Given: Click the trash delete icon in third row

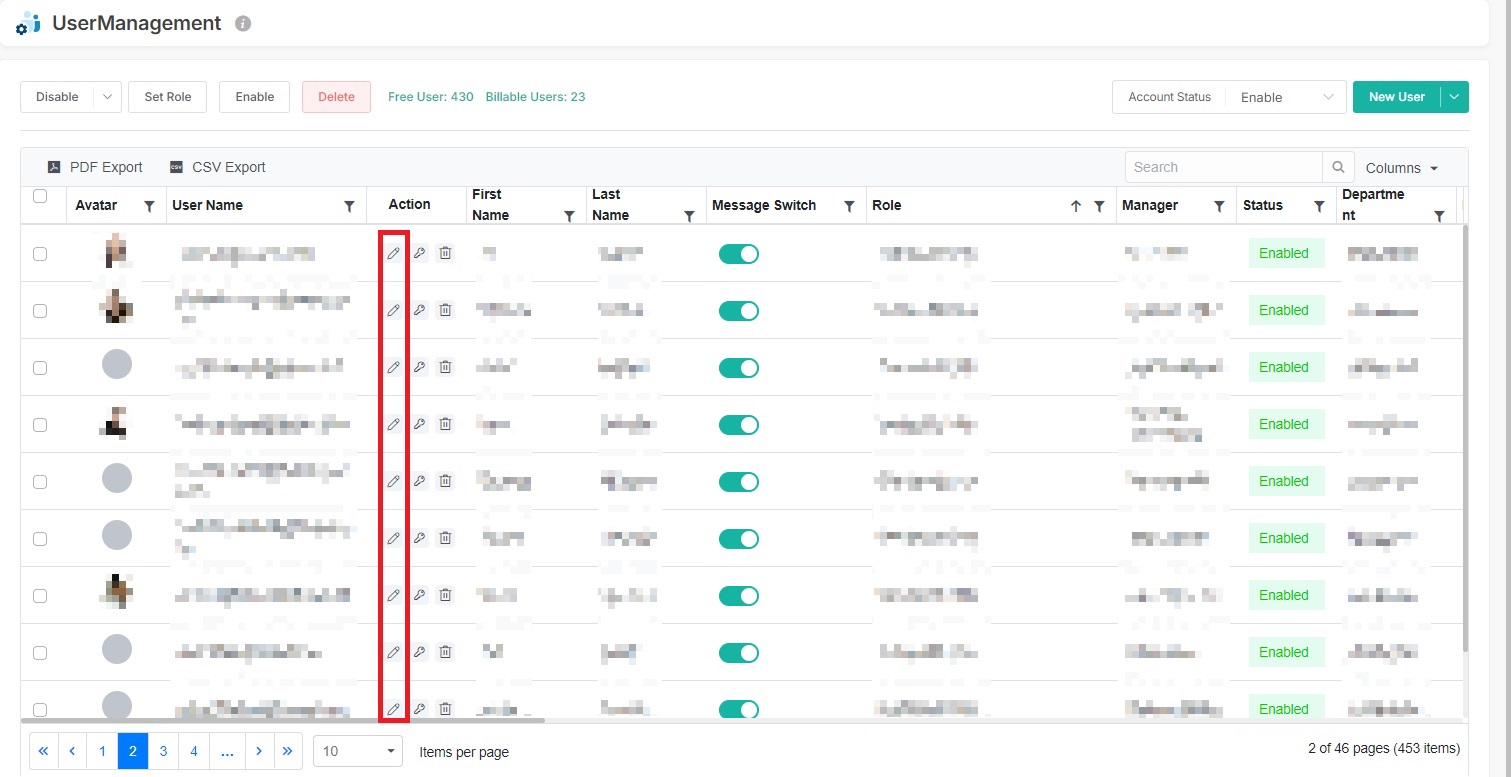Looking at the screenshot, I should coord(446,367).
